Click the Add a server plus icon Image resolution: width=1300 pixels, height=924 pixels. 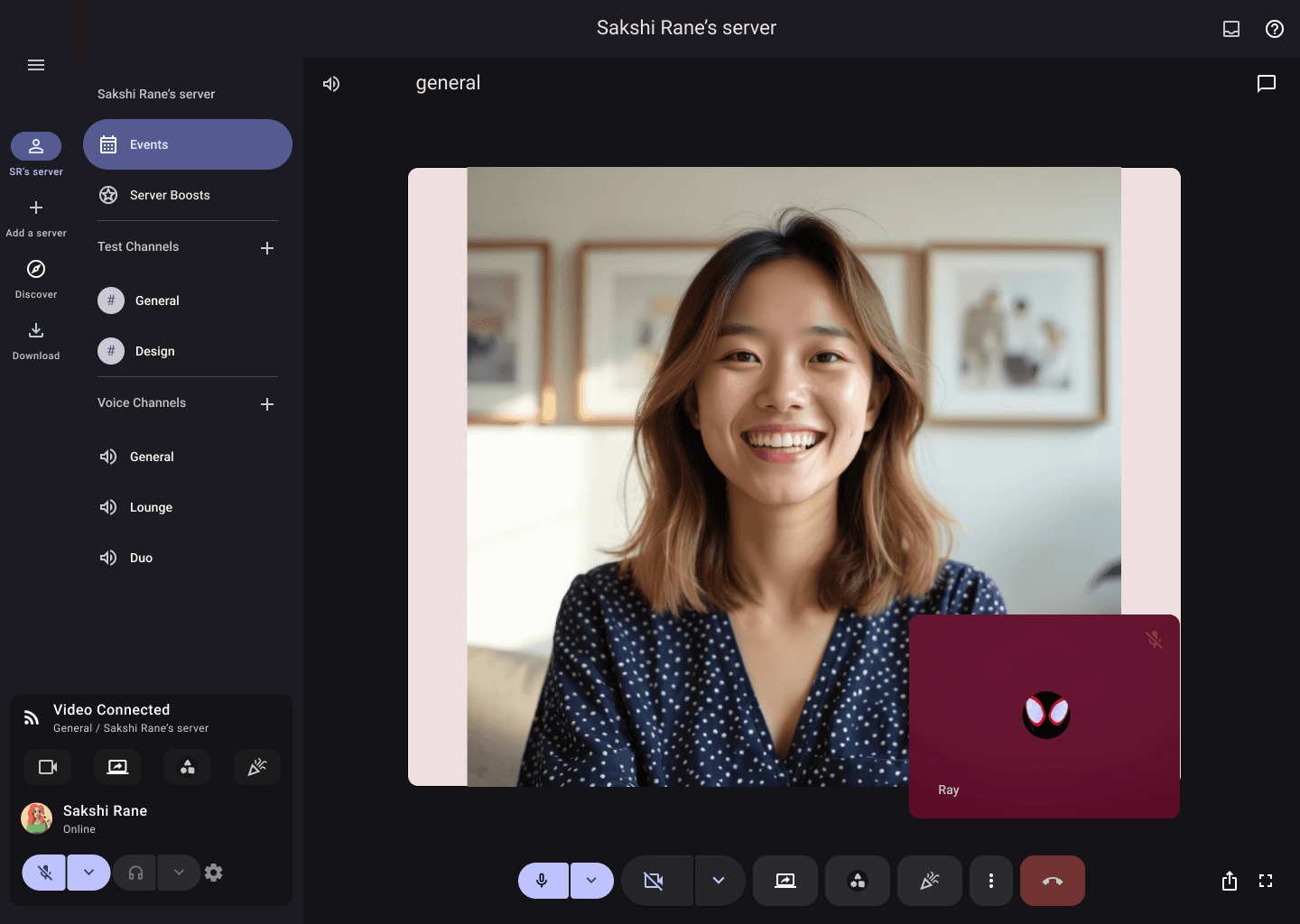pyautogui.click(x=36, y=208)
